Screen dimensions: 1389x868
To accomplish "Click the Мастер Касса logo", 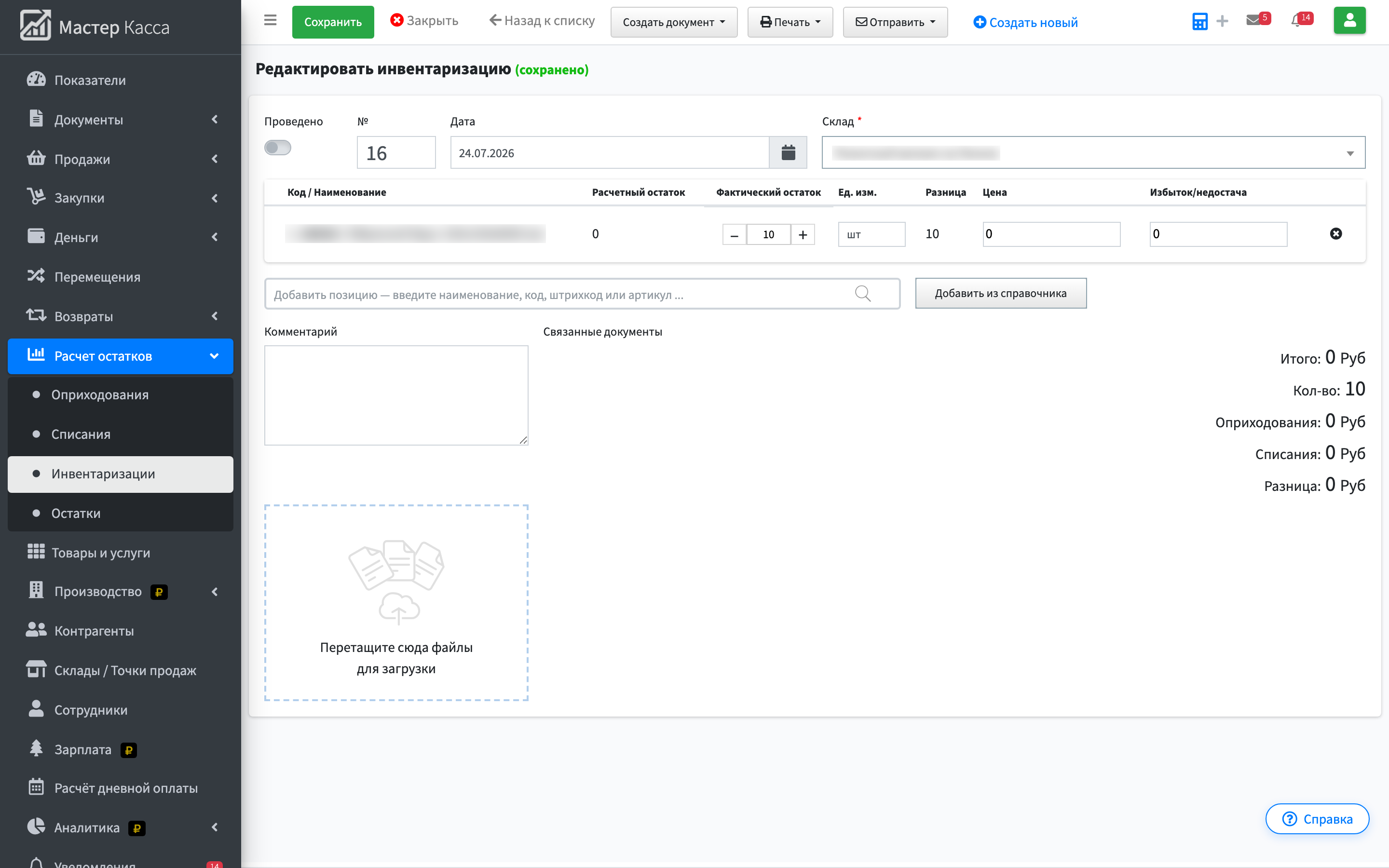I will 95,27.
